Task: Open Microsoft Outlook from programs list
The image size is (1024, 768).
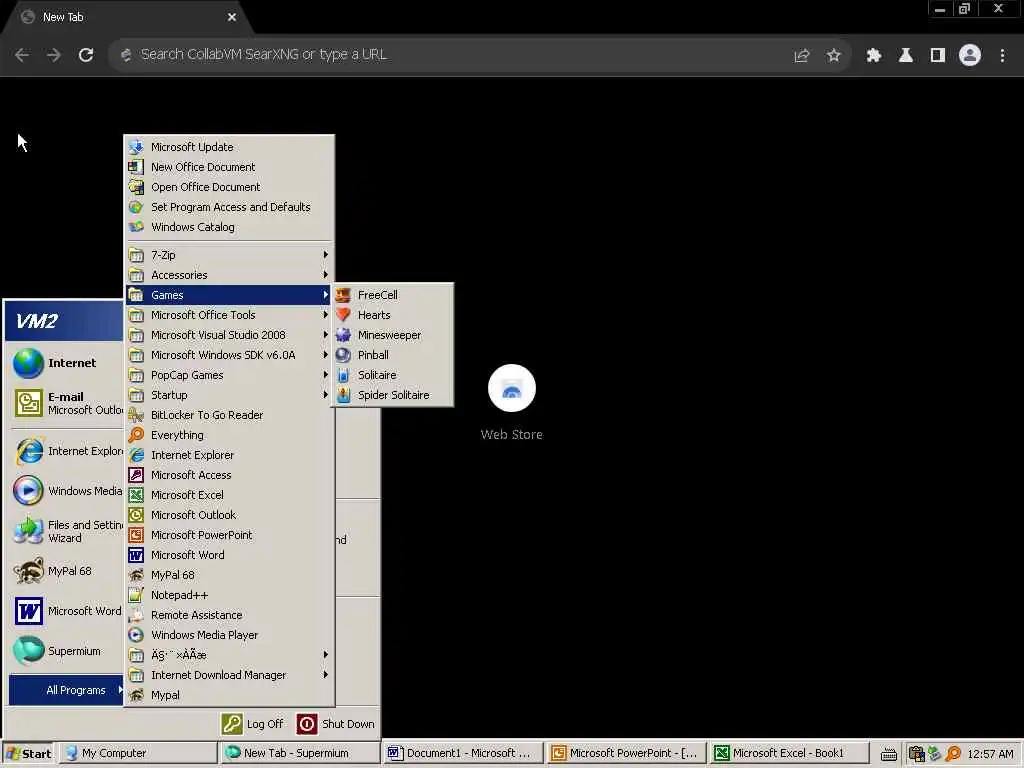Action: [x=229, y=515]
